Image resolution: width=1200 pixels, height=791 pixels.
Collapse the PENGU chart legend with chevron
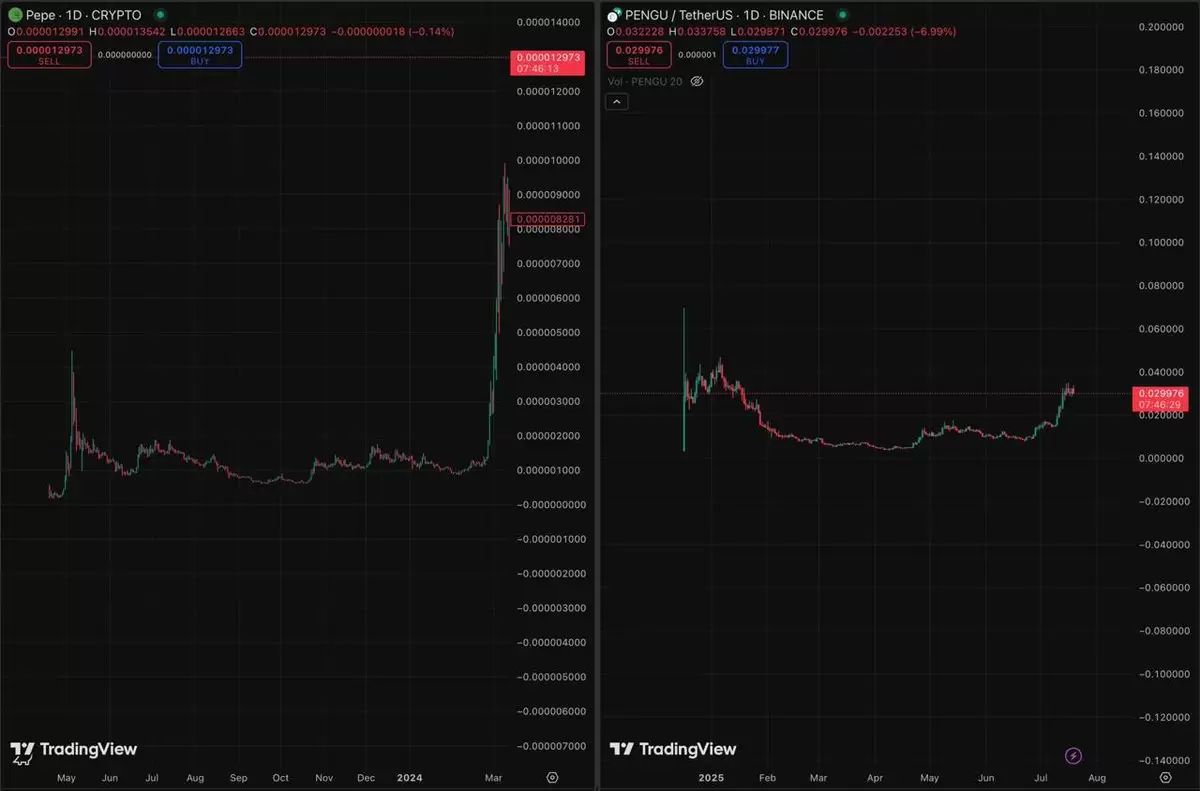[x=617, y=101]
